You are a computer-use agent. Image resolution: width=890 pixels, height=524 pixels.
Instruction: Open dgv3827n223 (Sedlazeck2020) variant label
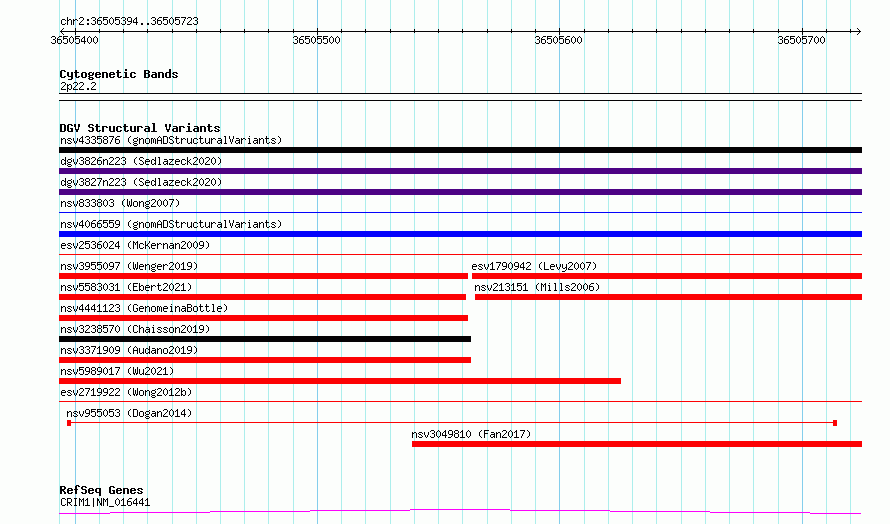point(141,182)
